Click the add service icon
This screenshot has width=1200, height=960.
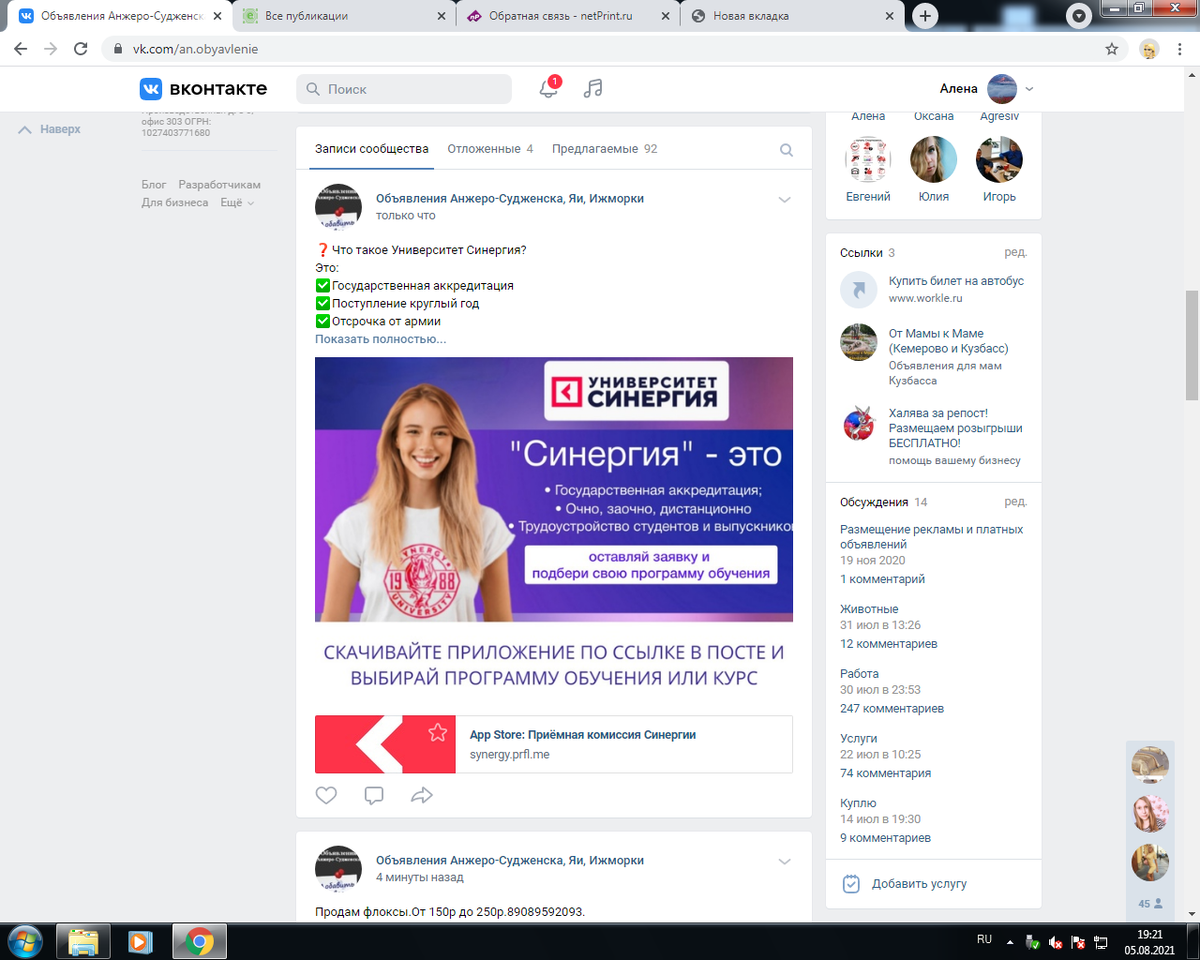(x=851, y=884)
